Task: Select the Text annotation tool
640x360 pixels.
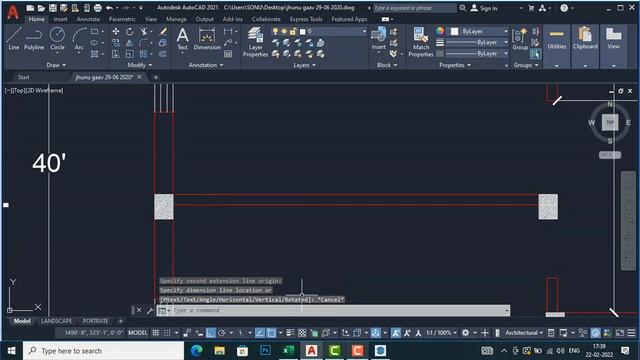Action: [182, 39]
